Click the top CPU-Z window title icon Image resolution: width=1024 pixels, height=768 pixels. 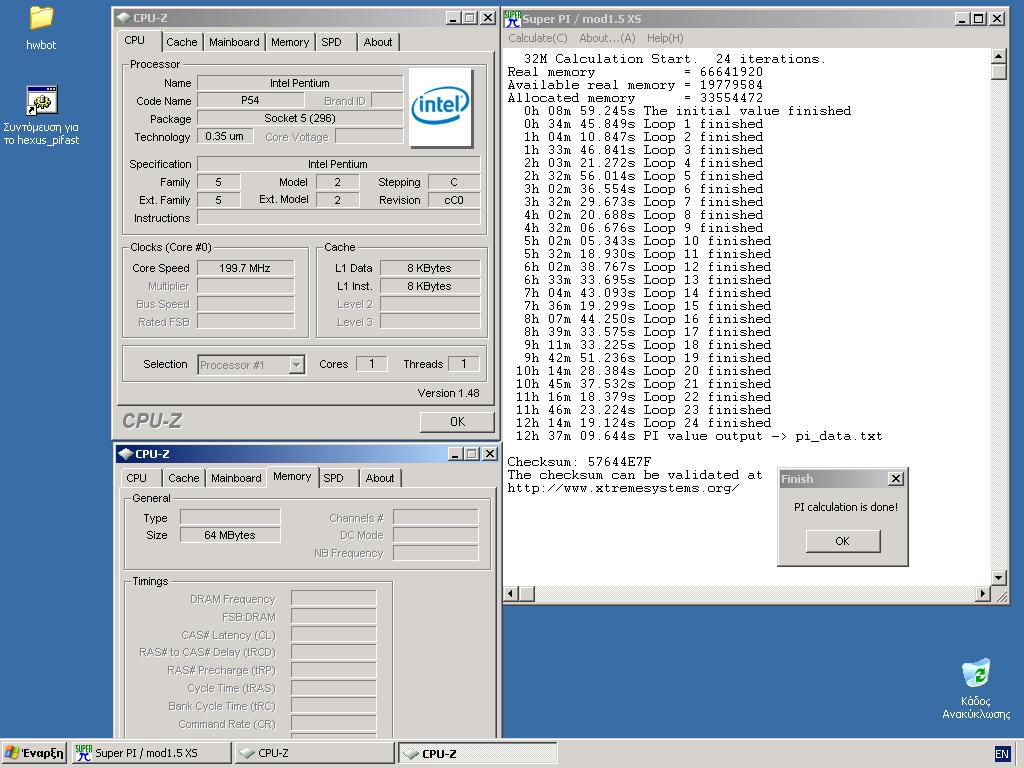(x=123, y=18)
